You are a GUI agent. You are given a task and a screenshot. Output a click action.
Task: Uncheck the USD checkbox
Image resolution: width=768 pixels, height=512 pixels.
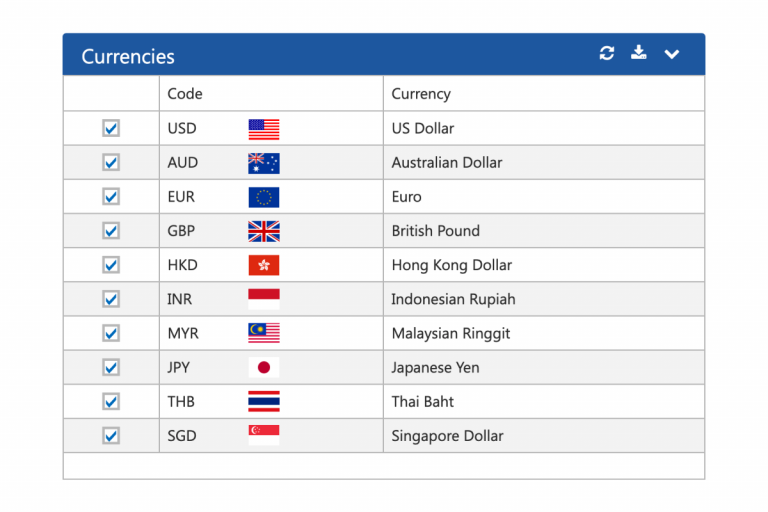coord(111,128)
